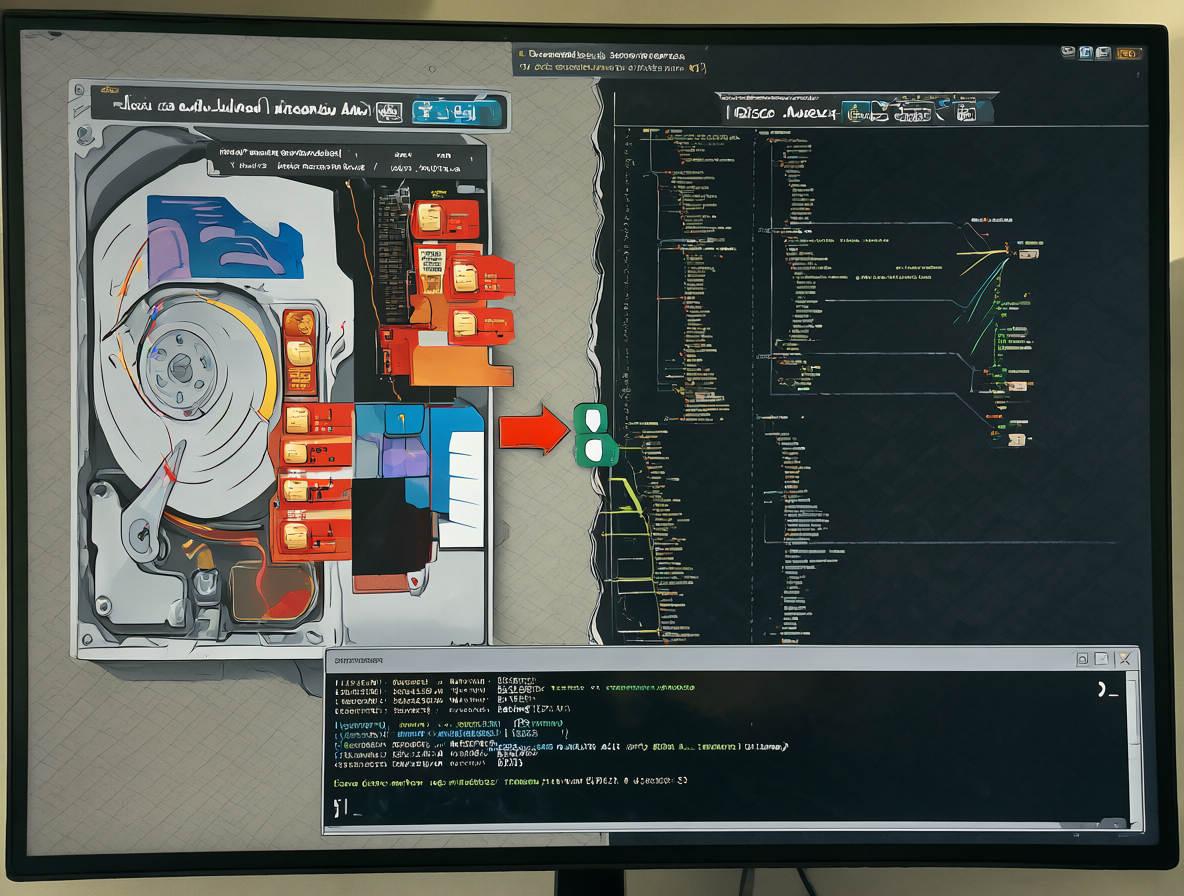Click the gray icon just left of the orange button
The image size is (1184, 896).
pos(1103,53)
